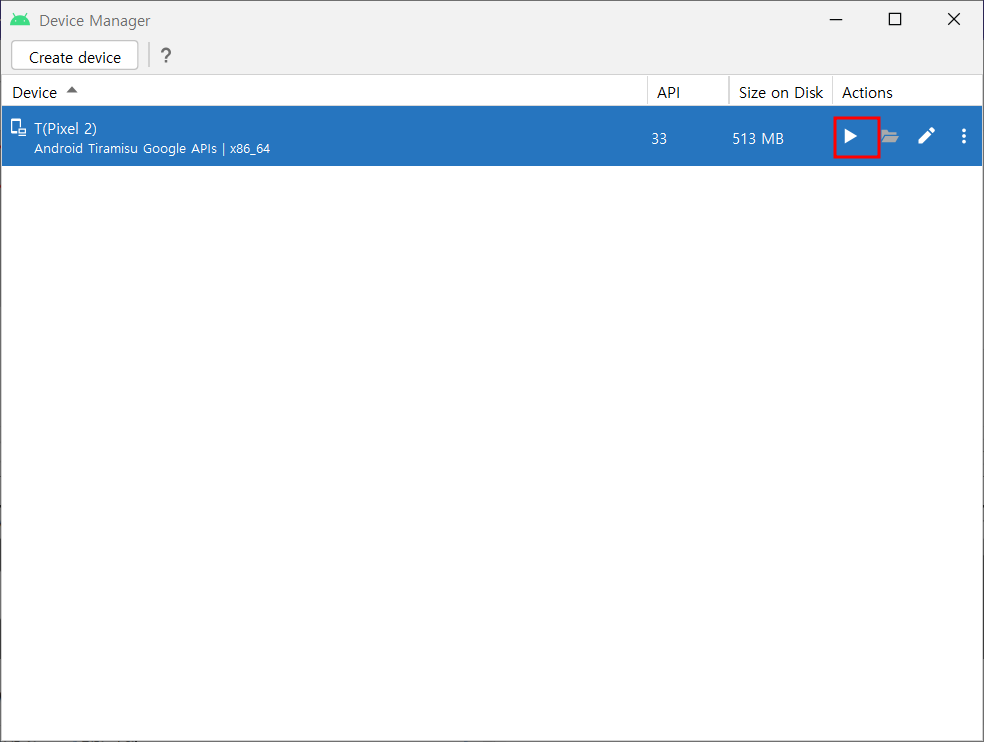
Task: Click the Actions column header
Action: pos(907,92)
